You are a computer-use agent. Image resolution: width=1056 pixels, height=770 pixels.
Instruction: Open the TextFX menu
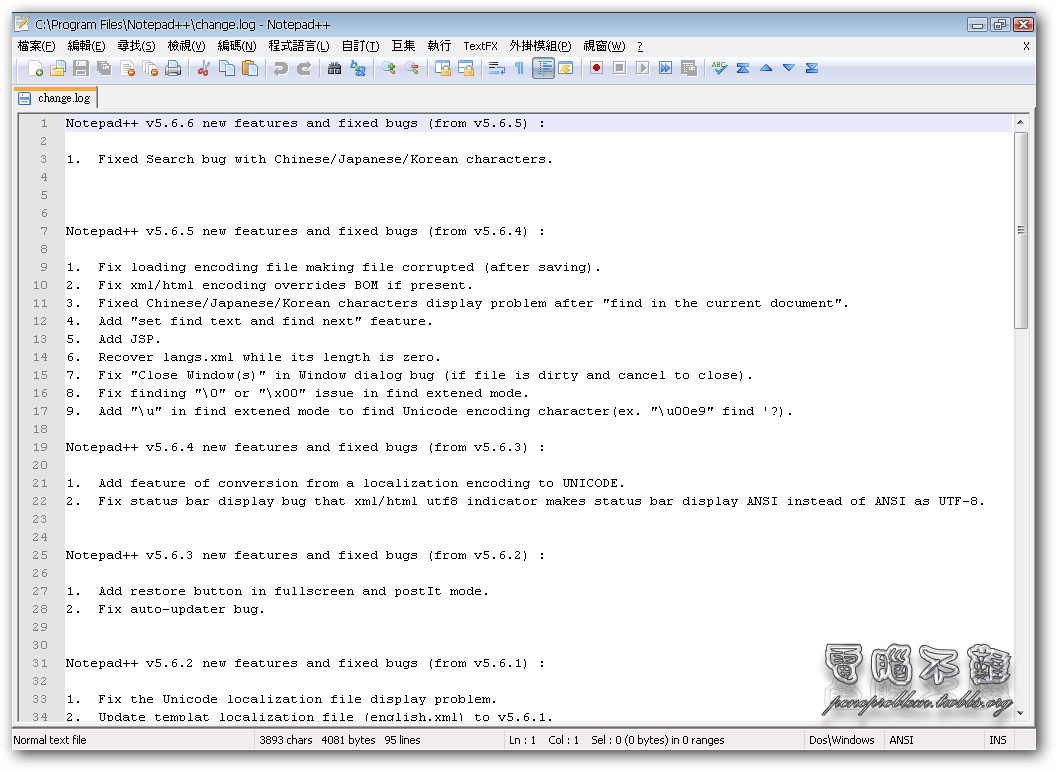(x=480, y=46)
